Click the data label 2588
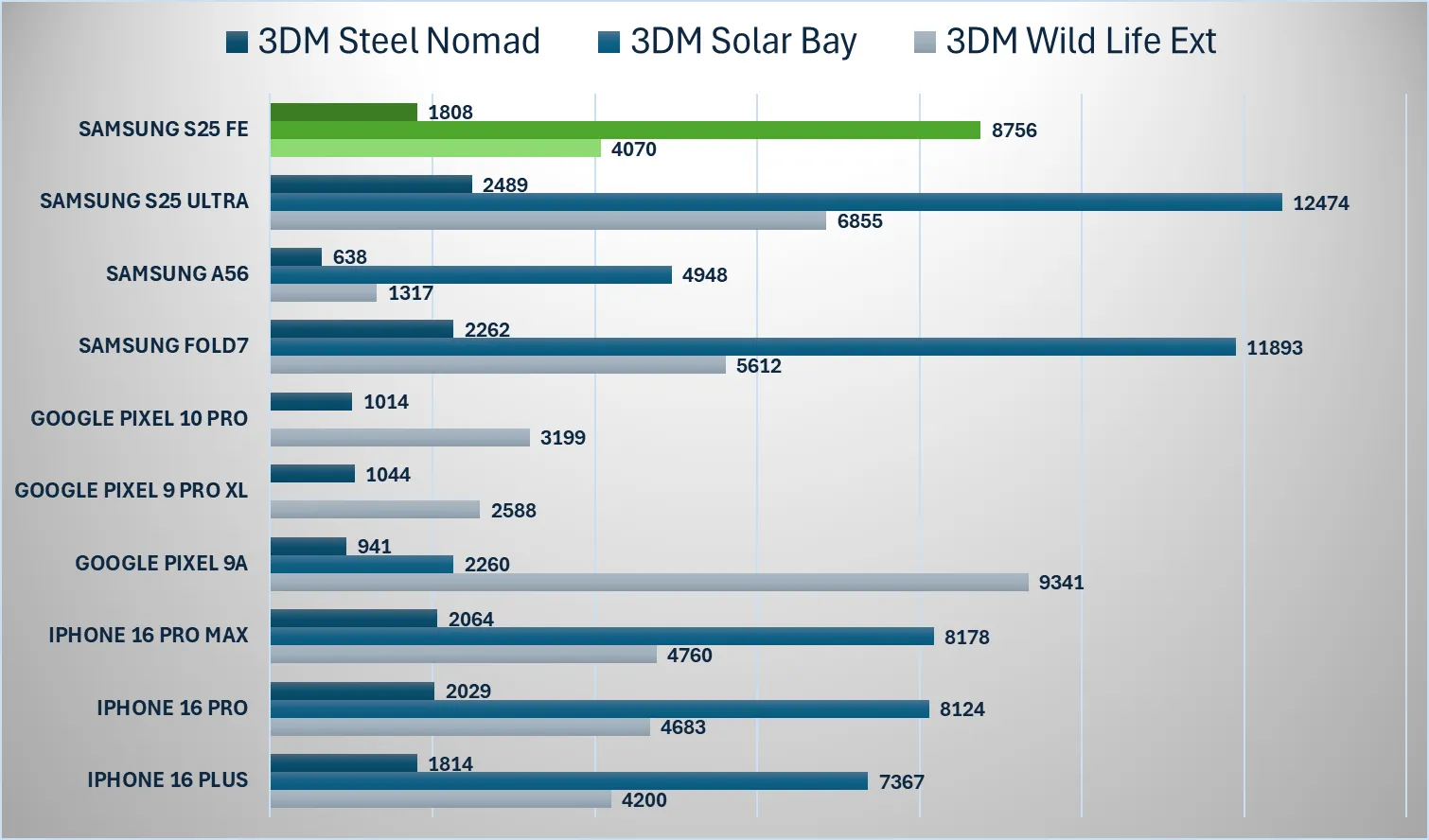 pyautogui.click(x=514, y=511)
